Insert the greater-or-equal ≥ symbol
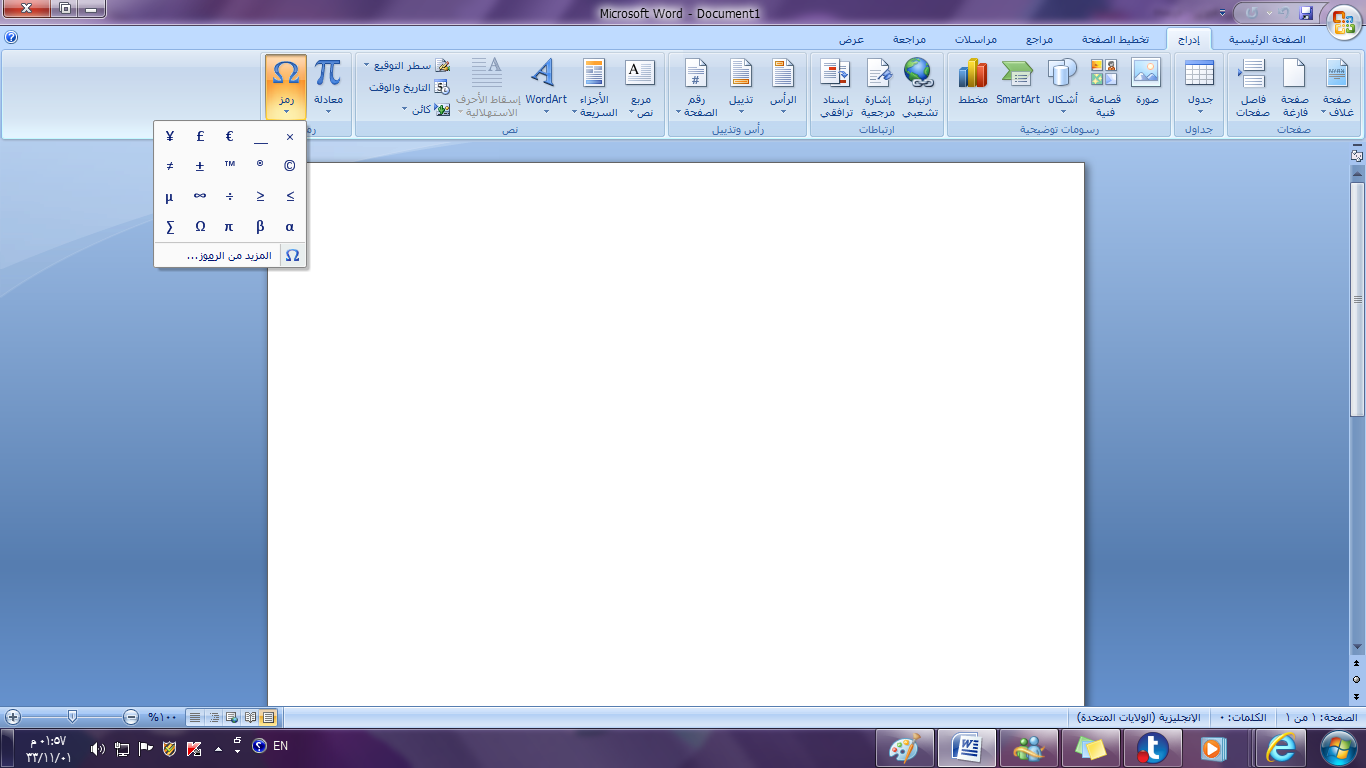Viewport: 1366px width, 768px height. coord(260,197)
